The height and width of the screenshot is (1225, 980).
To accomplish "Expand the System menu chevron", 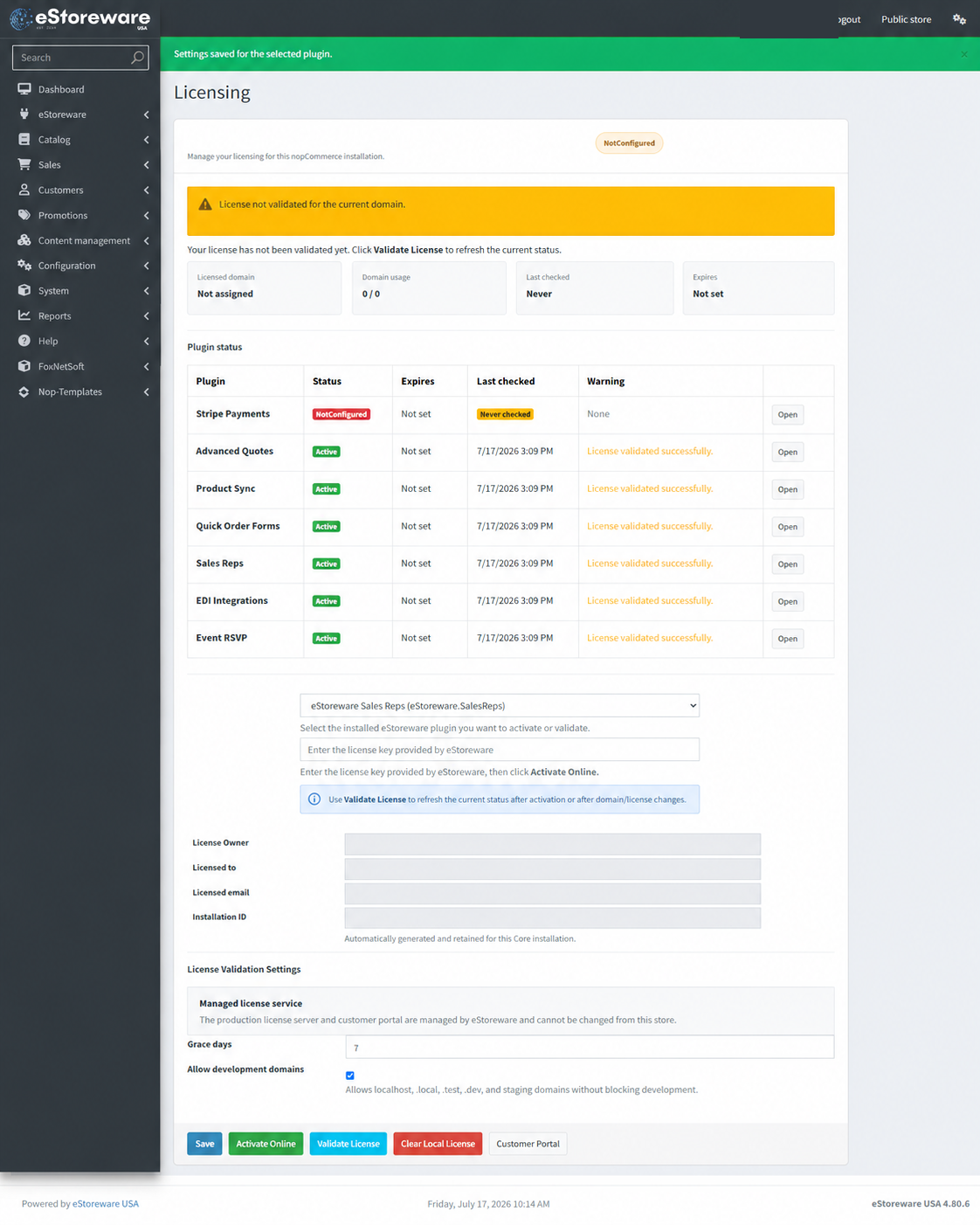I will point(147,291).
